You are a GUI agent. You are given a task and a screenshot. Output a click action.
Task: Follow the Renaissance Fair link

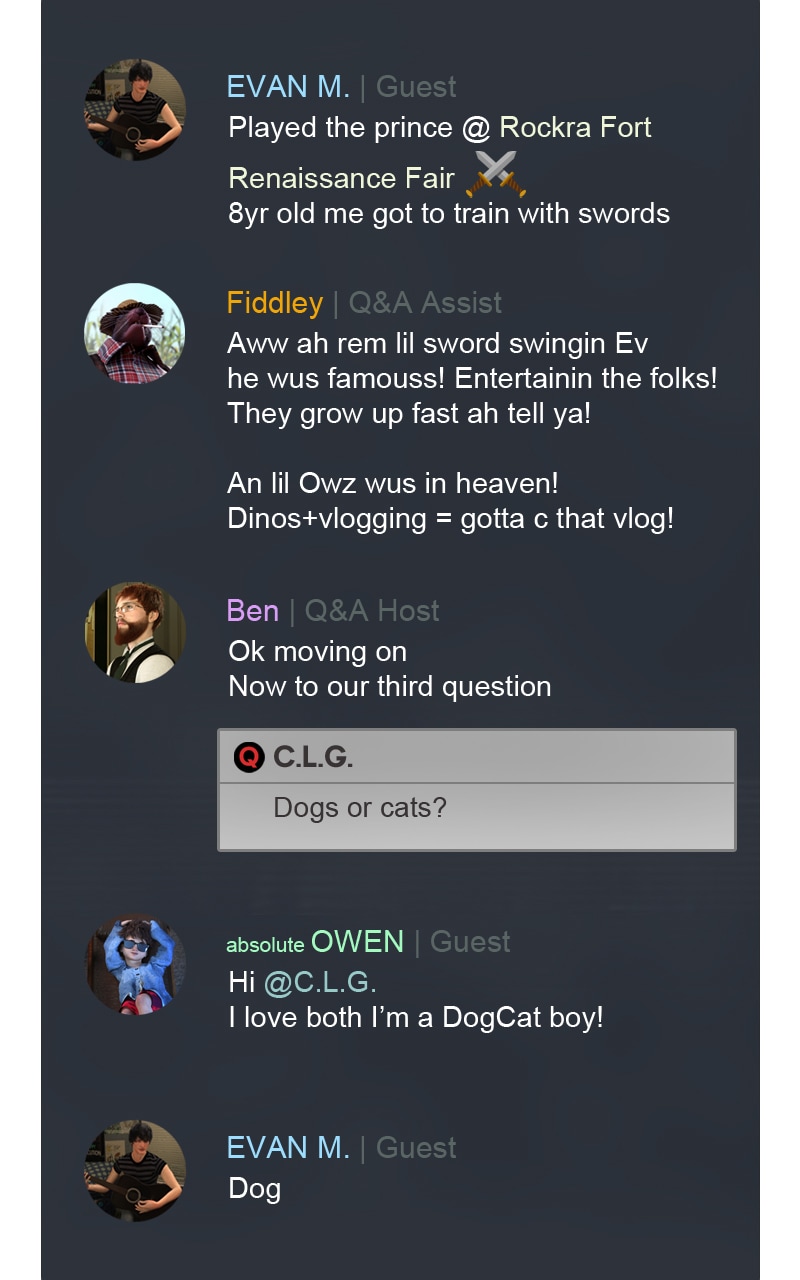(342, 178)
